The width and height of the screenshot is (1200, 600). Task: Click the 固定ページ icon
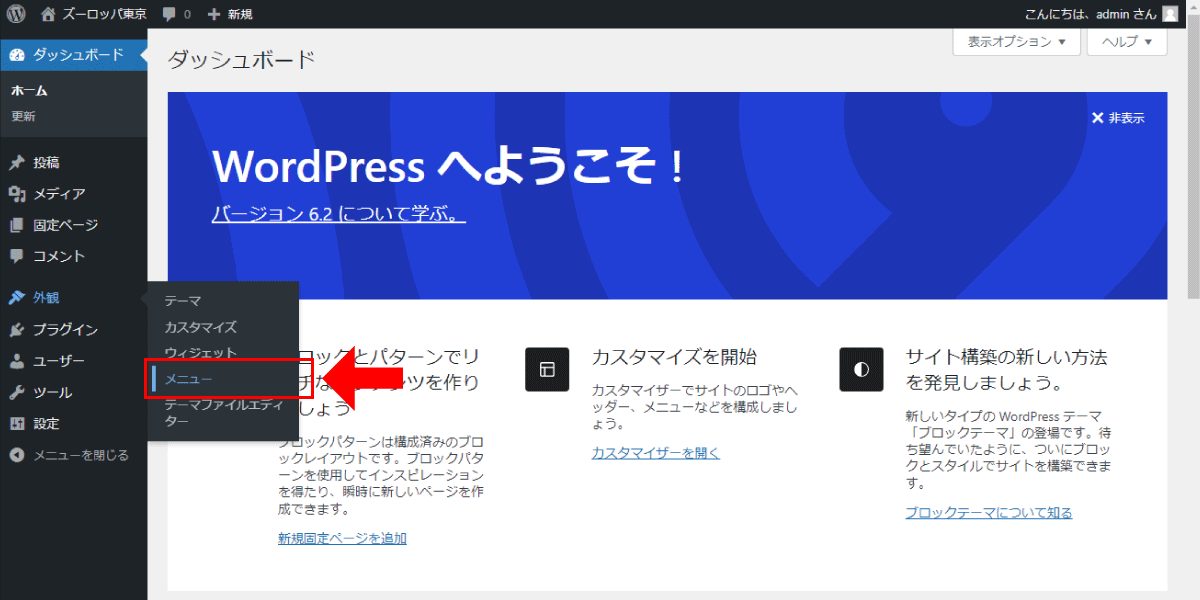click(17, 225)
